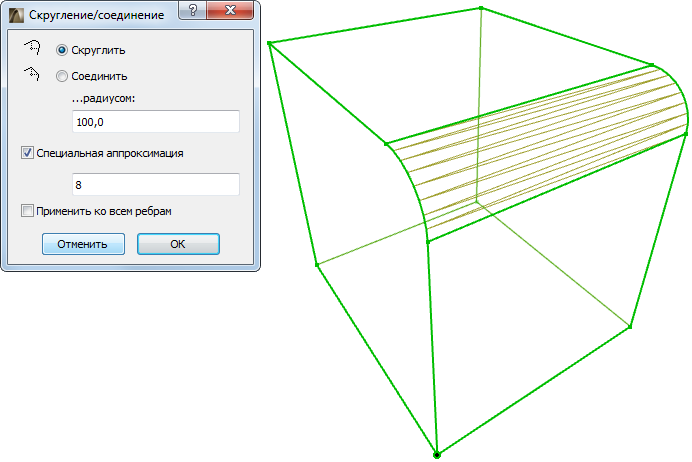Screen dimensions: 692x462
Task: Click the black hotspot at bottom vertex
Action: tap(436, 455)
